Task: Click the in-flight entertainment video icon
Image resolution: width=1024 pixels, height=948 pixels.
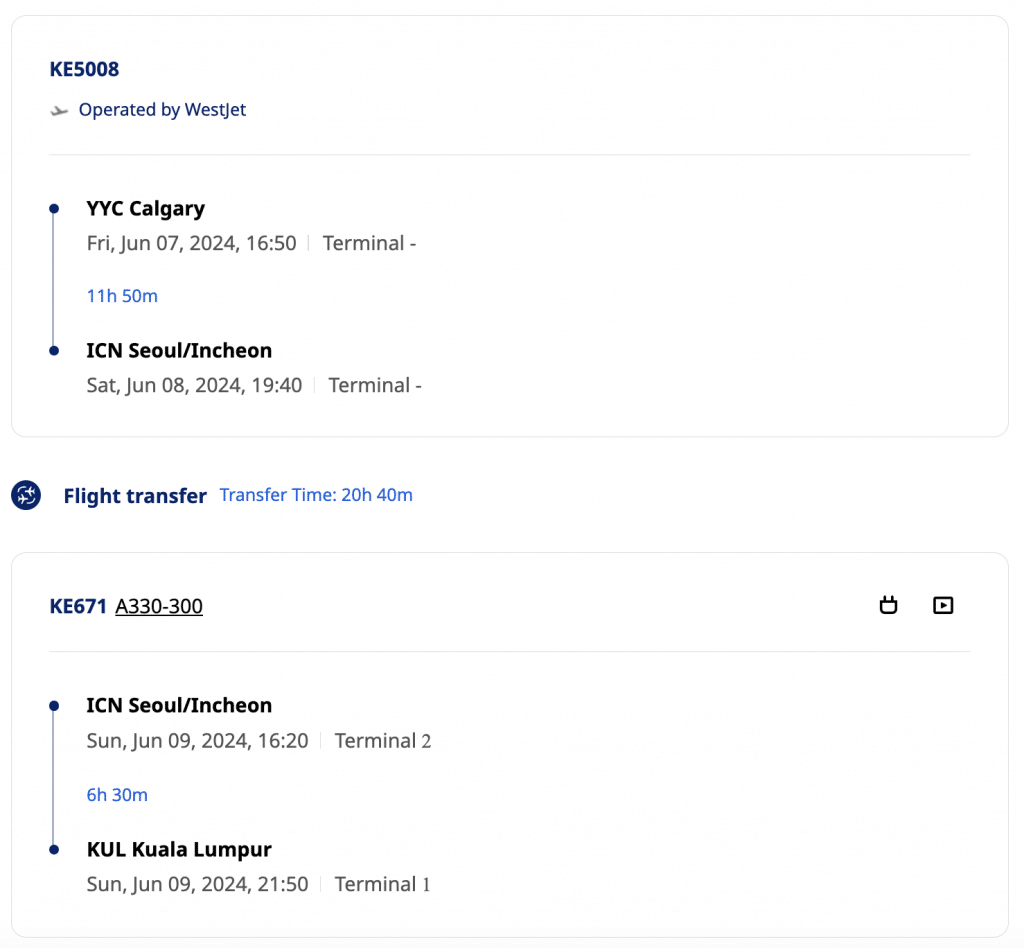Action: point(942,605)
